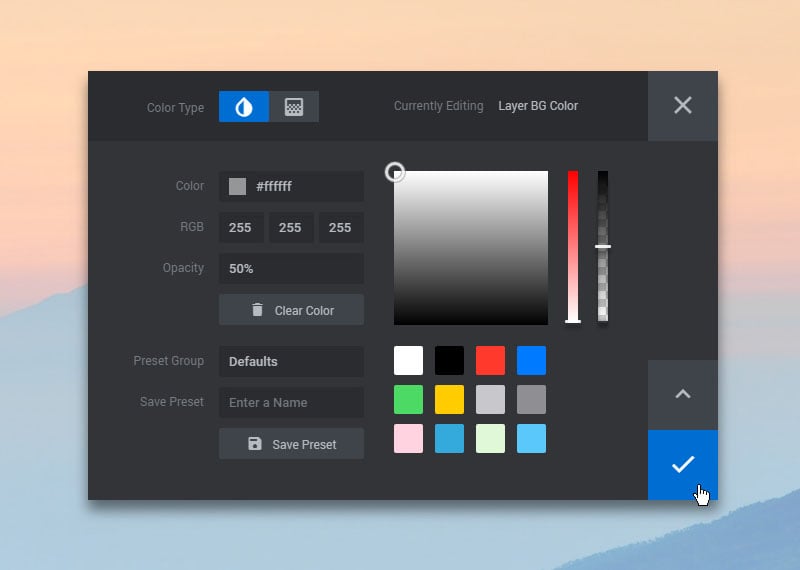This screenshot has width=800, height=570.
Task: Choose the black preset swatch
Action: click(449, 360)
